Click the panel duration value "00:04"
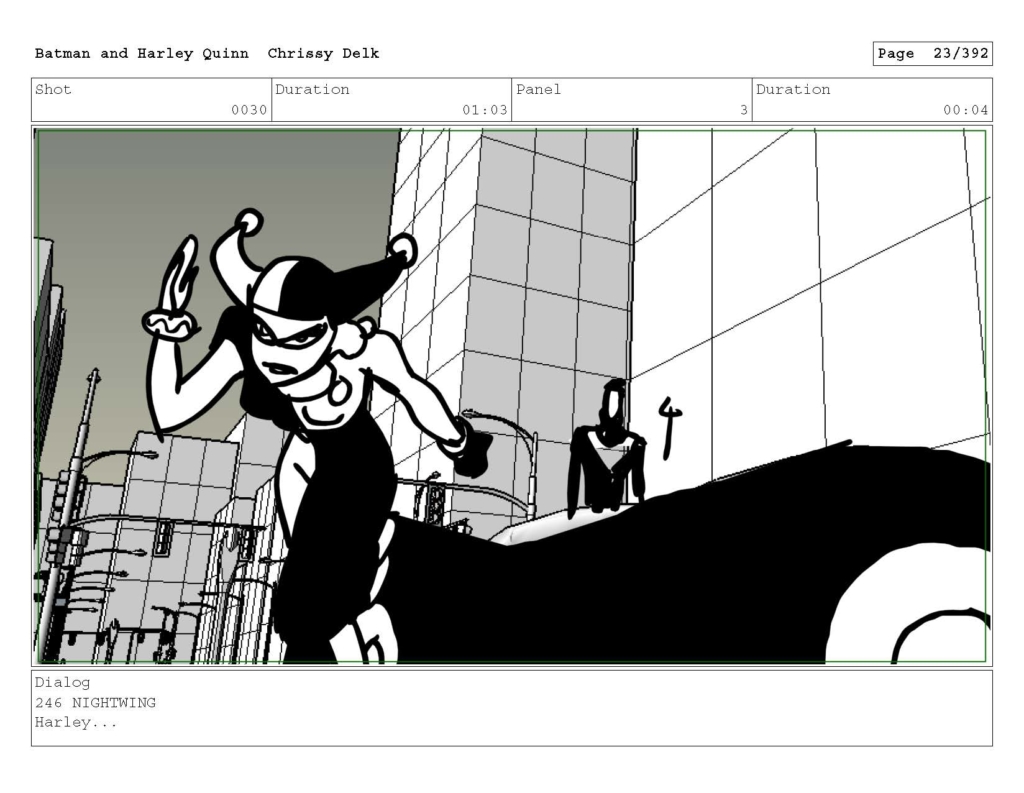 965,110
